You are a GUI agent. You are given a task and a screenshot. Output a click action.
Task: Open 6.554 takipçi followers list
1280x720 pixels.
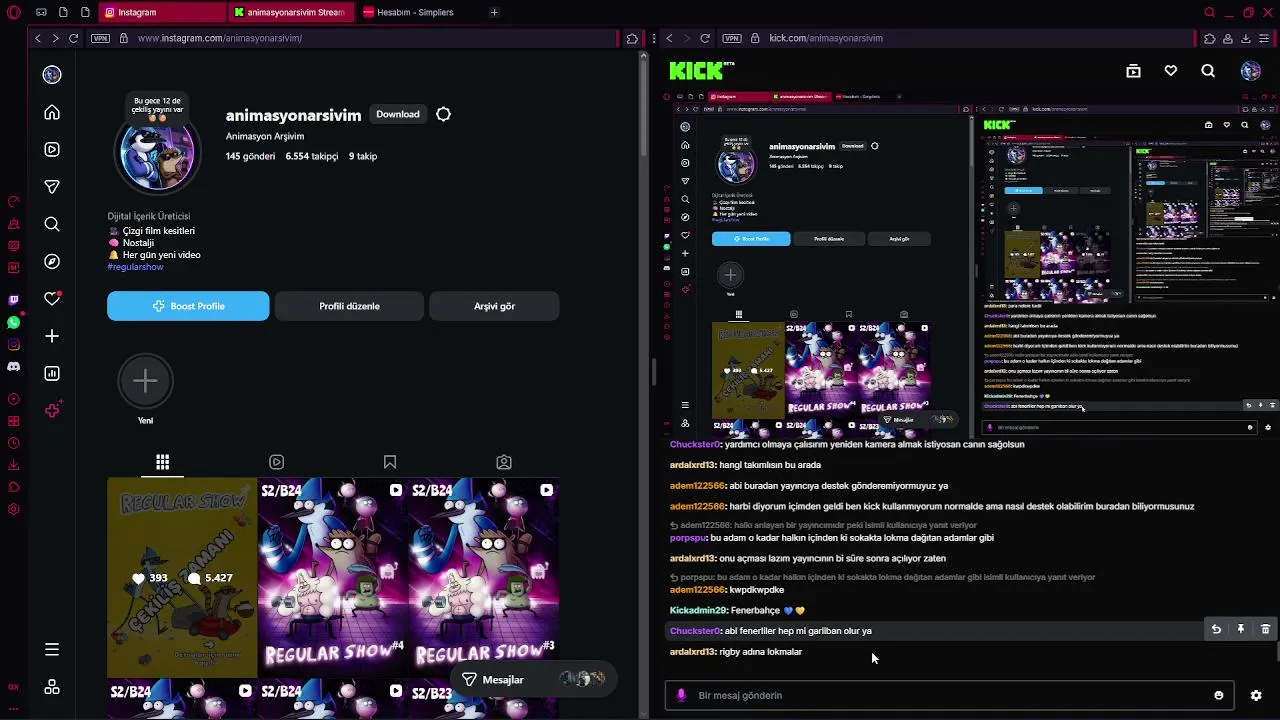tap(312, 156)
